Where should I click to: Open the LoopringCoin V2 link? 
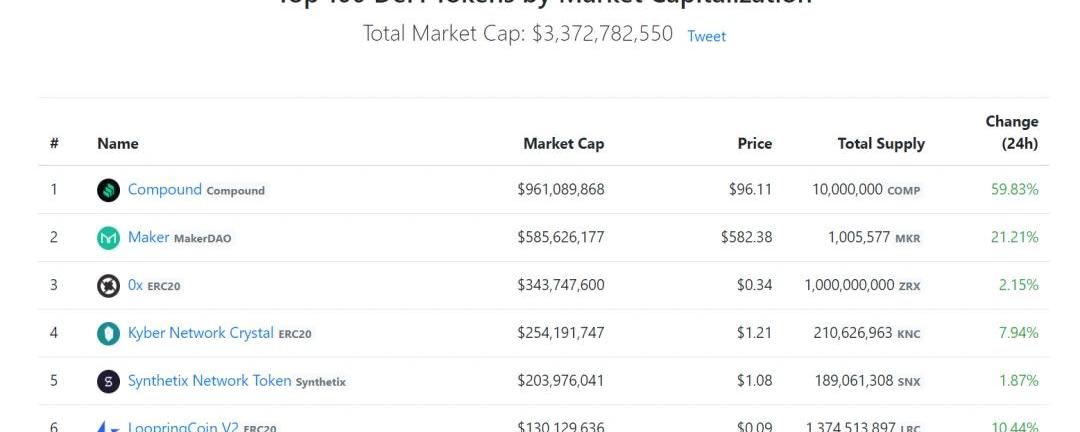click(x=183, y=426)
